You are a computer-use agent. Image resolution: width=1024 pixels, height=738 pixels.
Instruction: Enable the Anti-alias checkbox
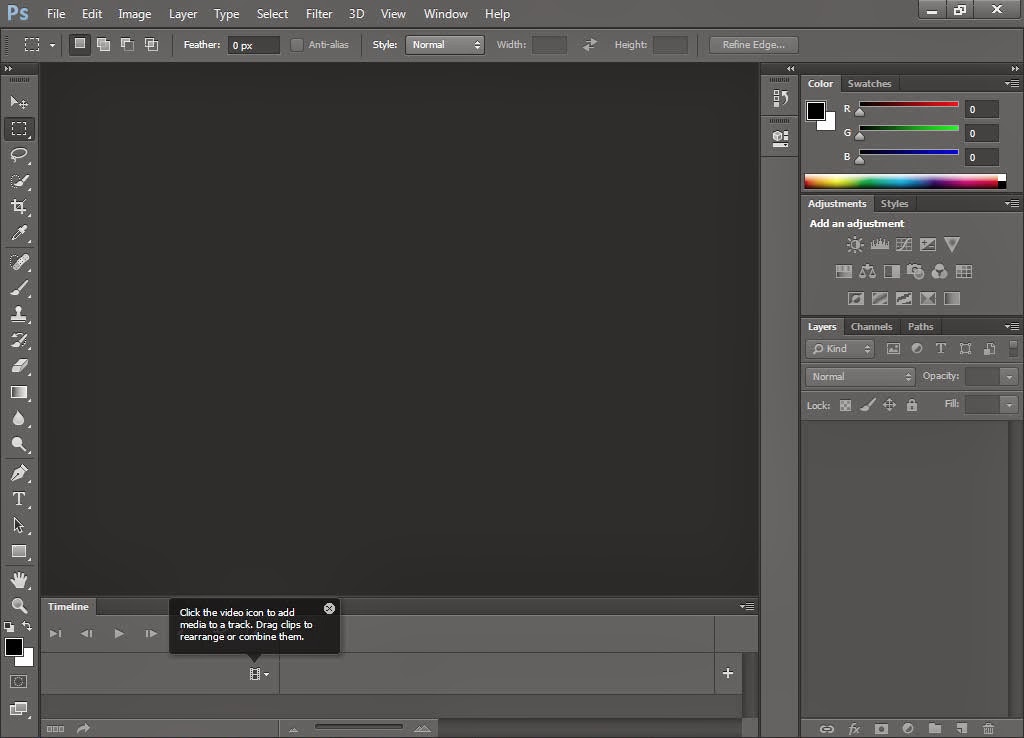(297, 45)
